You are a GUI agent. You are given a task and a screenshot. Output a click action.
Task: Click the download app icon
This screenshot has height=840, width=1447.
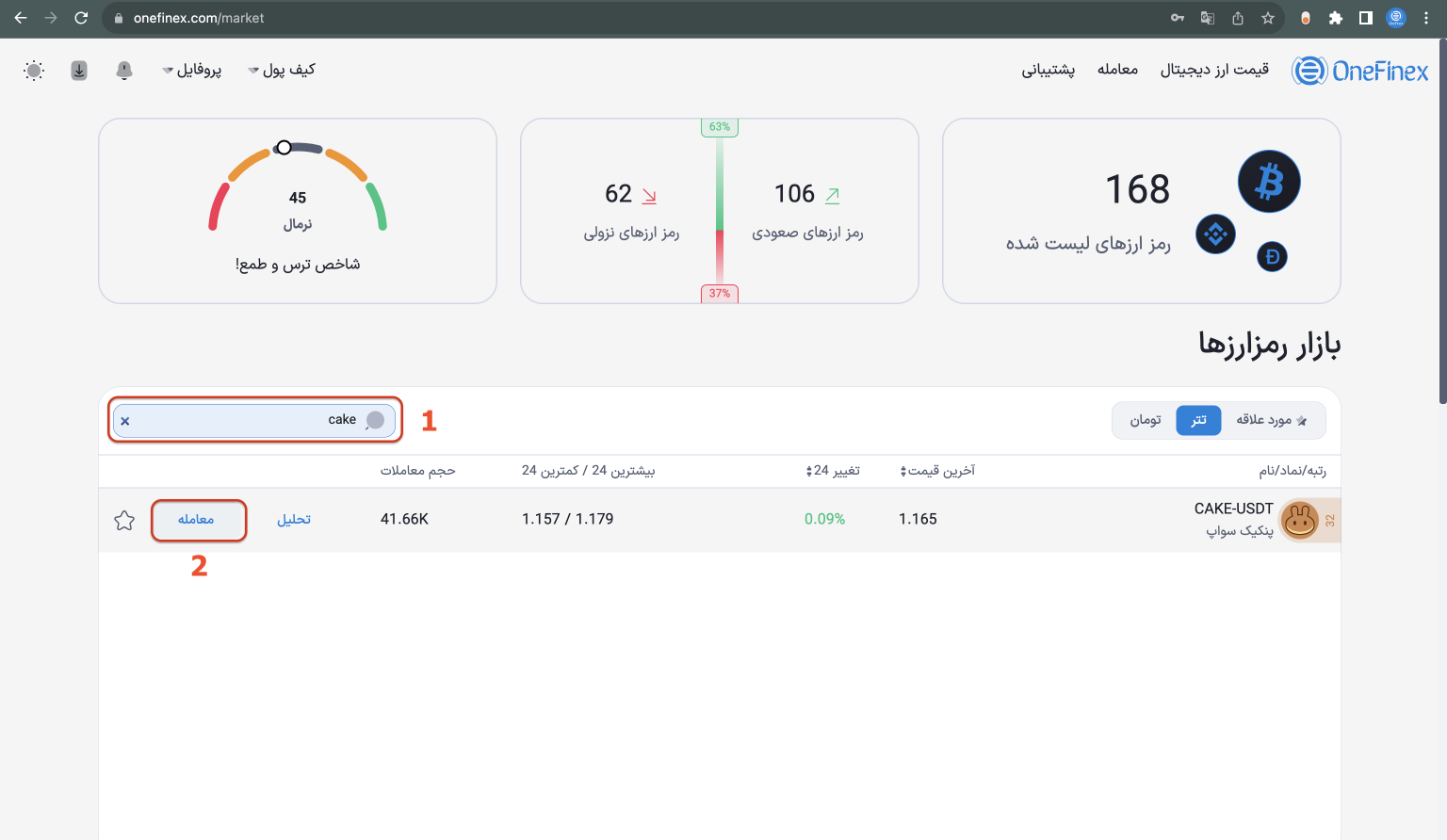[x=79, y=71]
